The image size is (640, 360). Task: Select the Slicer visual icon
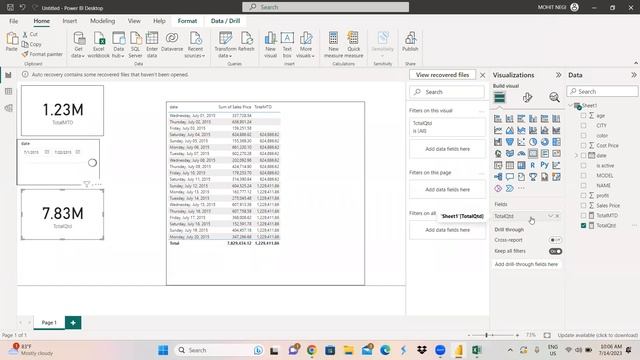pyautogui.click(x=498, y=165)
